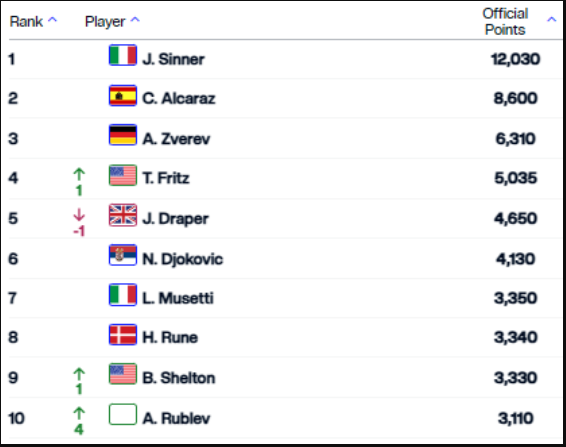Click the Official Points column header
The height and width of the screenshot is (447, 566).
[x=505, y=22]
